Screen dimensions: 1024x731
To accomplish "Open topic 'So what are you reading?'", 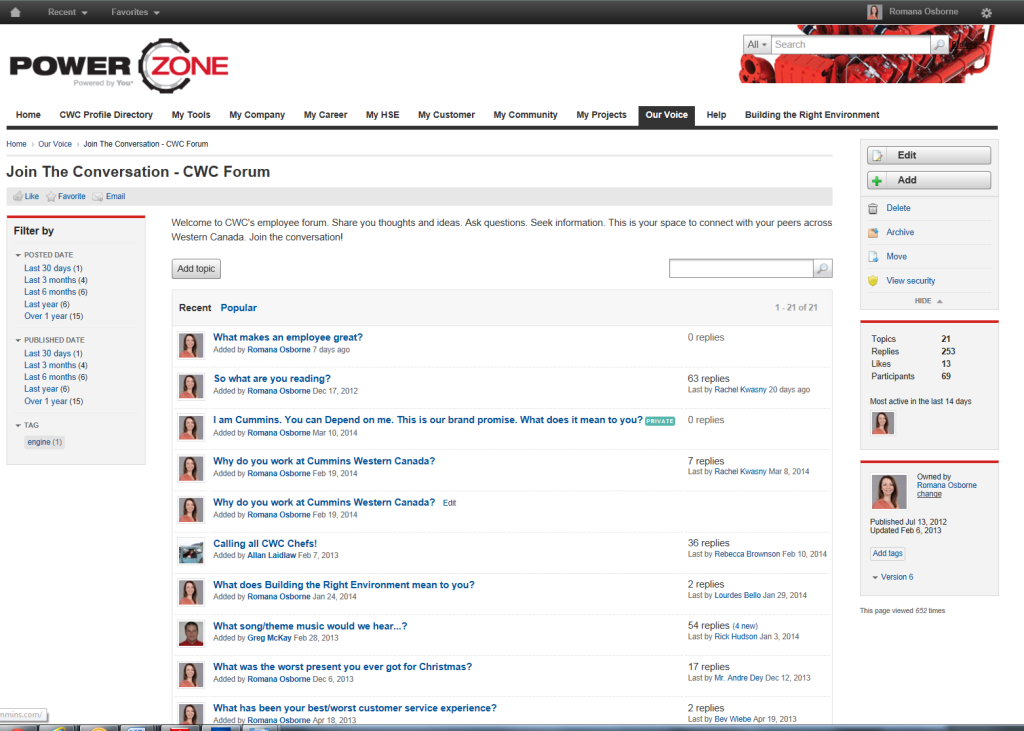I will 272,378.
